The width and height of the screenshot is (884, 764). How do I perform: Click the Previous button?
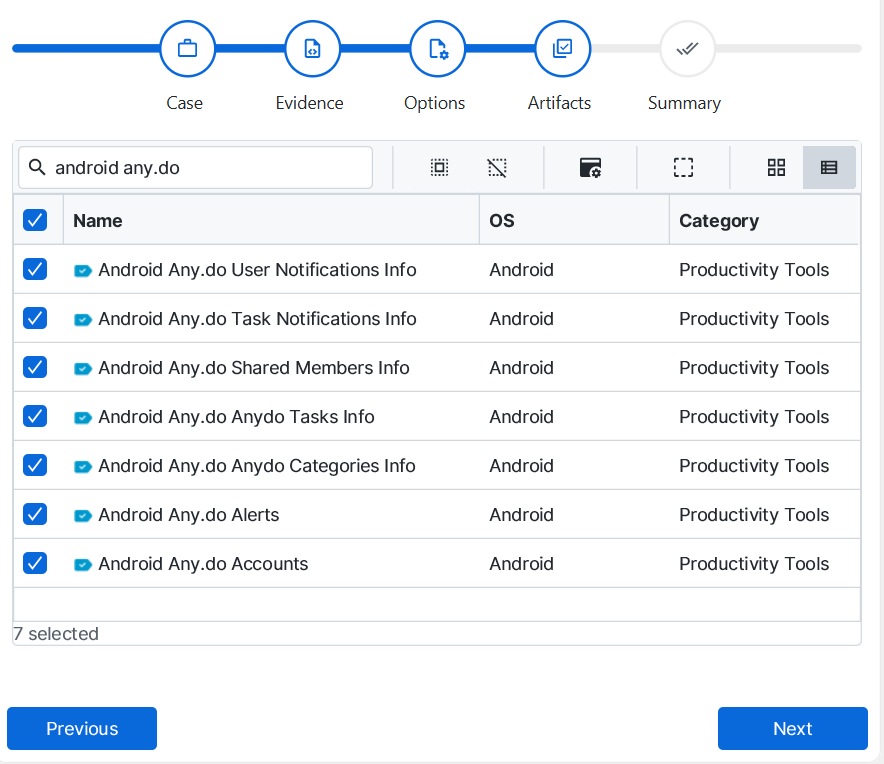pyautogui.click(x=82, y=728)
